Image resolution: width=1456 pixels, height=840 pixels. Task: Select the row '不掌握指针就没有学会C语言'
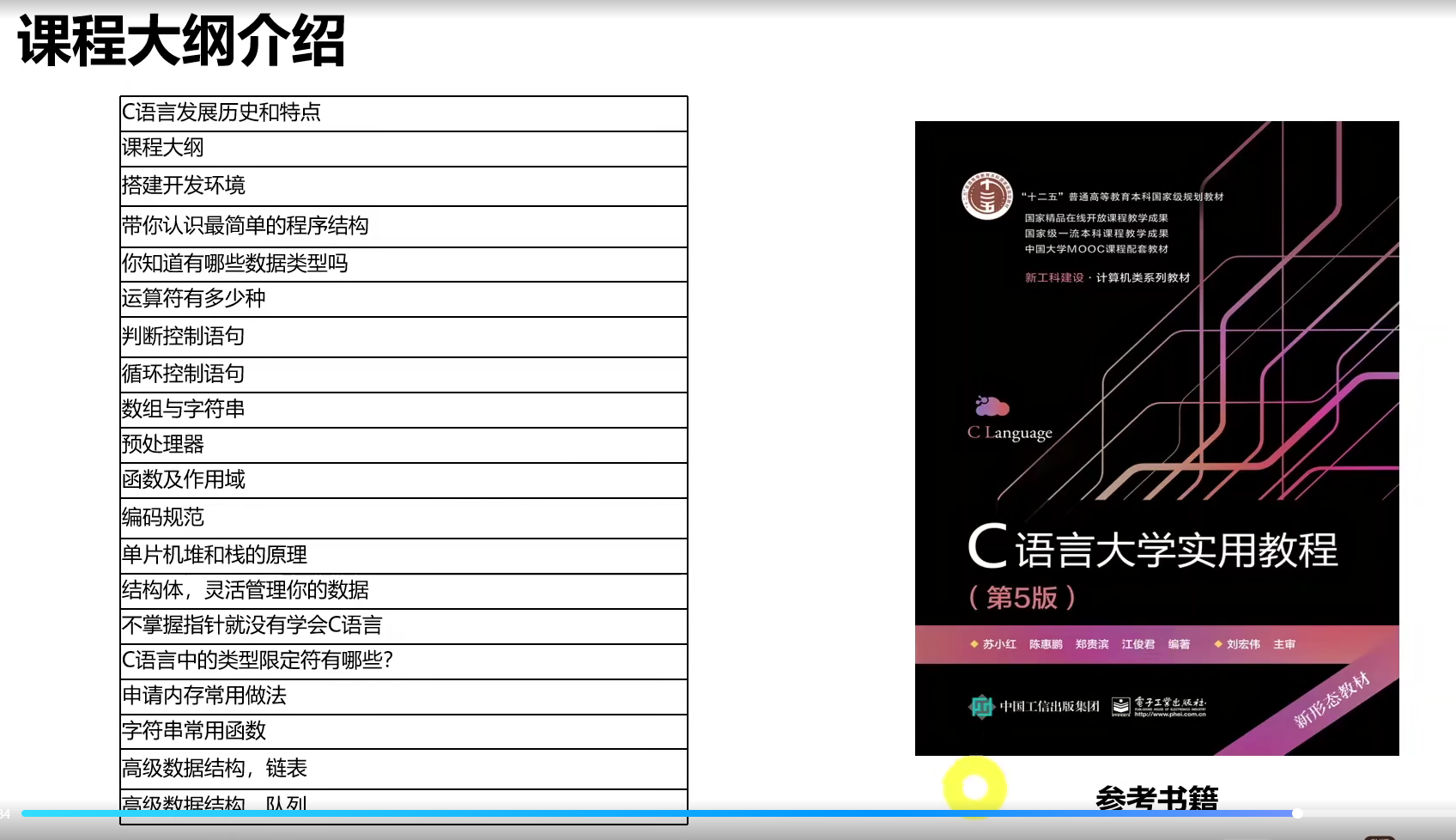pyautogui.click(x=403, y=627)
